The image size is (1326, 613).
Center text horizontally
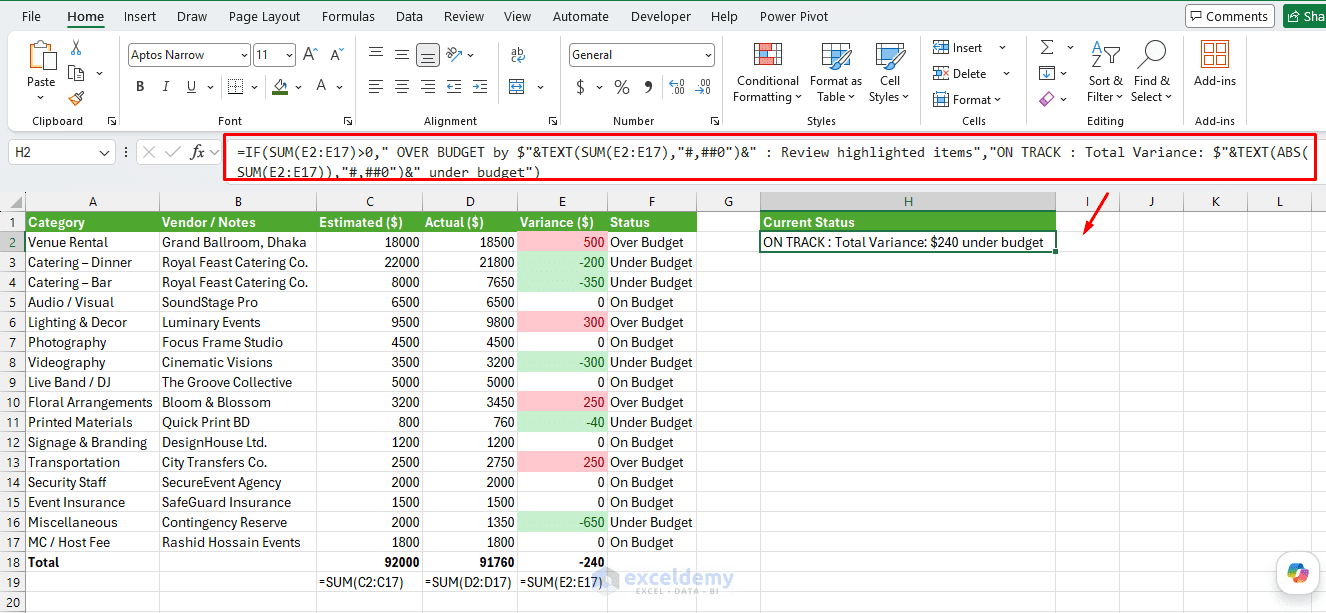tap(402, 87)
